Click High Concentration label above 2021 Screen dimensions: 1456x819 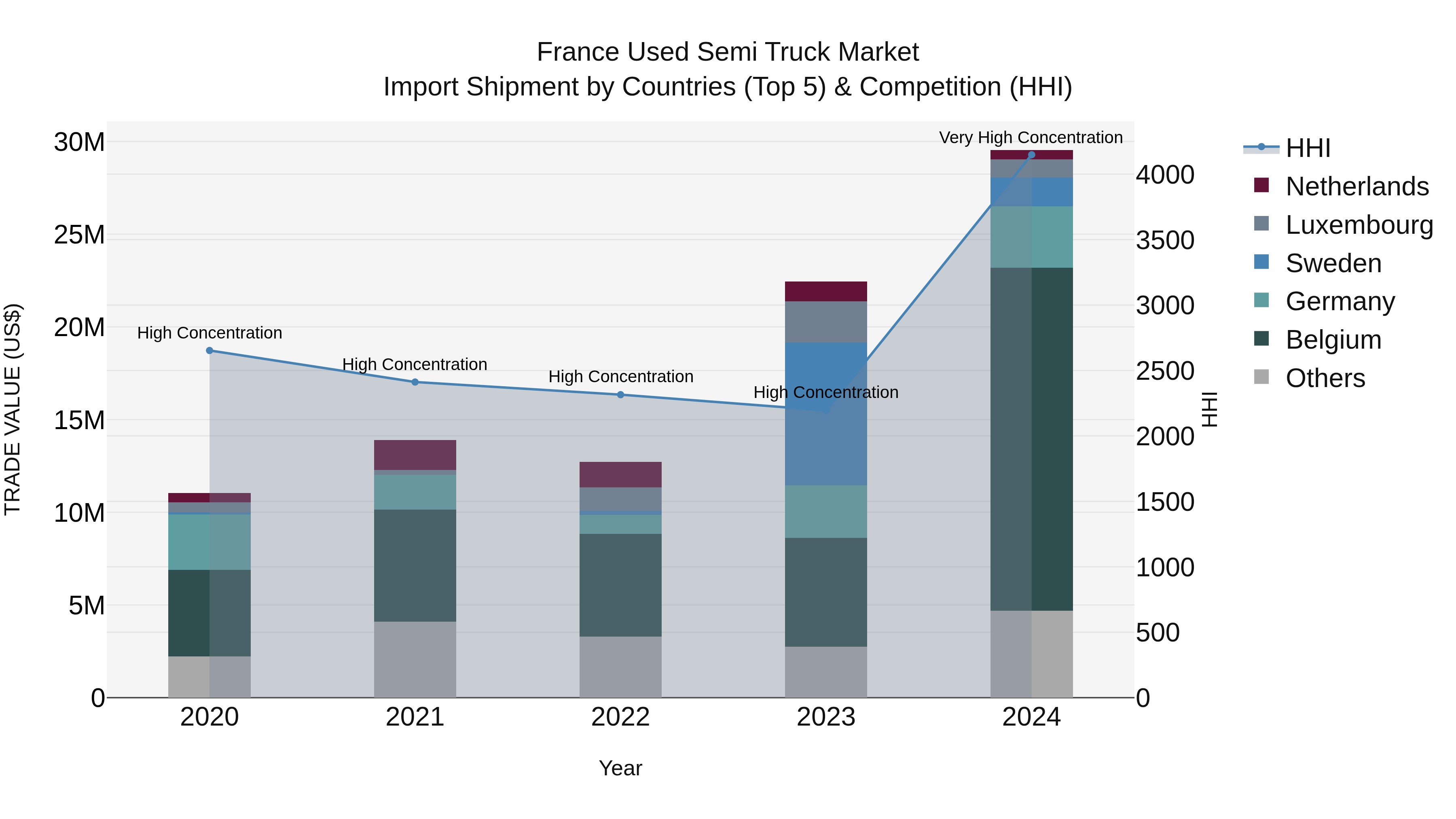[415, 364]
